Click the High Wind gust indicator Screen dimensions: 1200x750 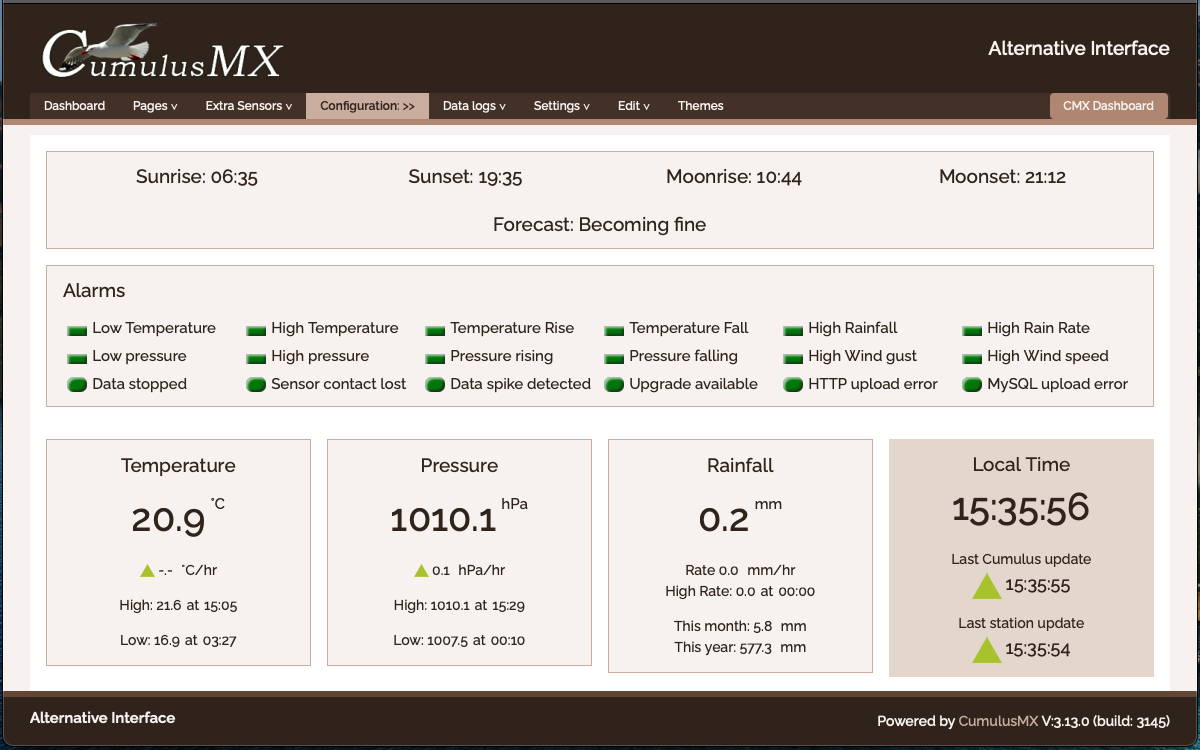click(x=793, y=357)
